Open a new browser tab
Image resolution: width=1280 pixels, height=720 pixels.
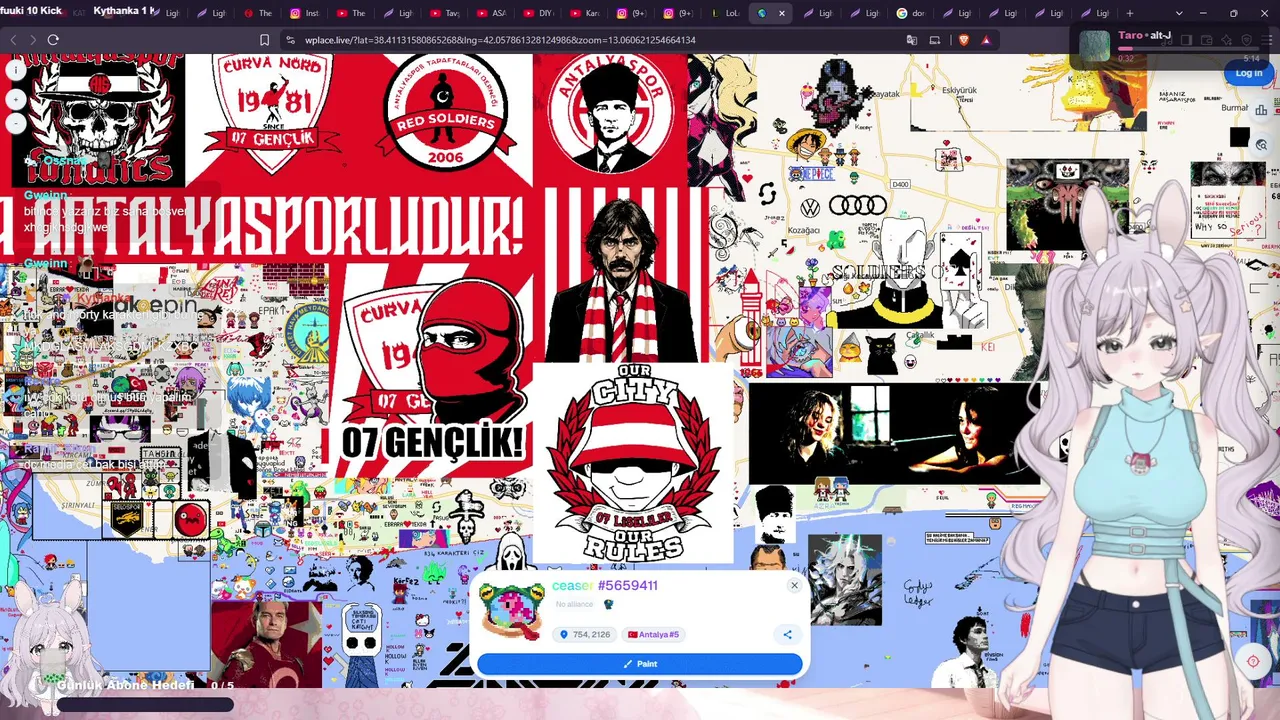coord(1130,13)
